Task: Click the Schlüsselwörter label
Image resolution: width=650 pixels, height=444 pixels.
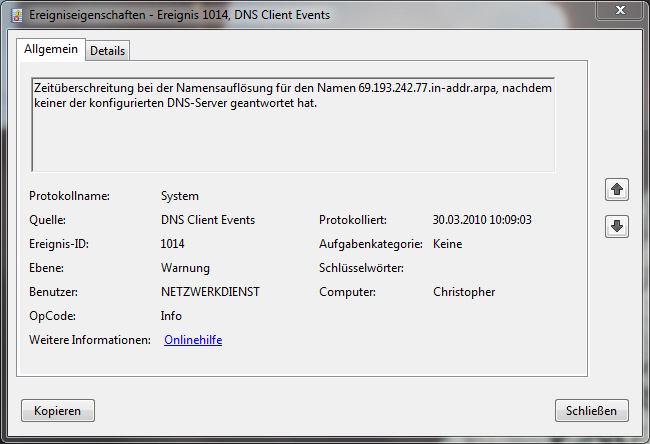Action: coord(361,268)
